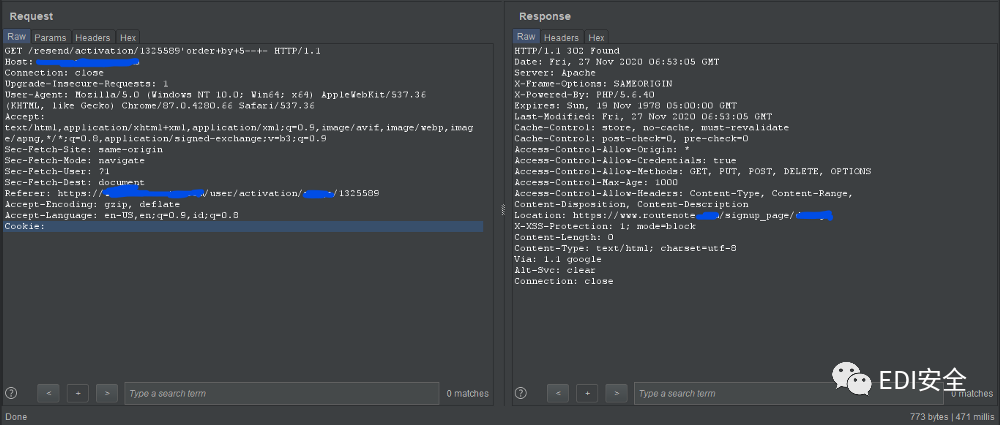Click the Access-Control-Allow-Headers line
Viewport: 1000px width, 425px height.
pyautogui.click(x=684, y=193)
